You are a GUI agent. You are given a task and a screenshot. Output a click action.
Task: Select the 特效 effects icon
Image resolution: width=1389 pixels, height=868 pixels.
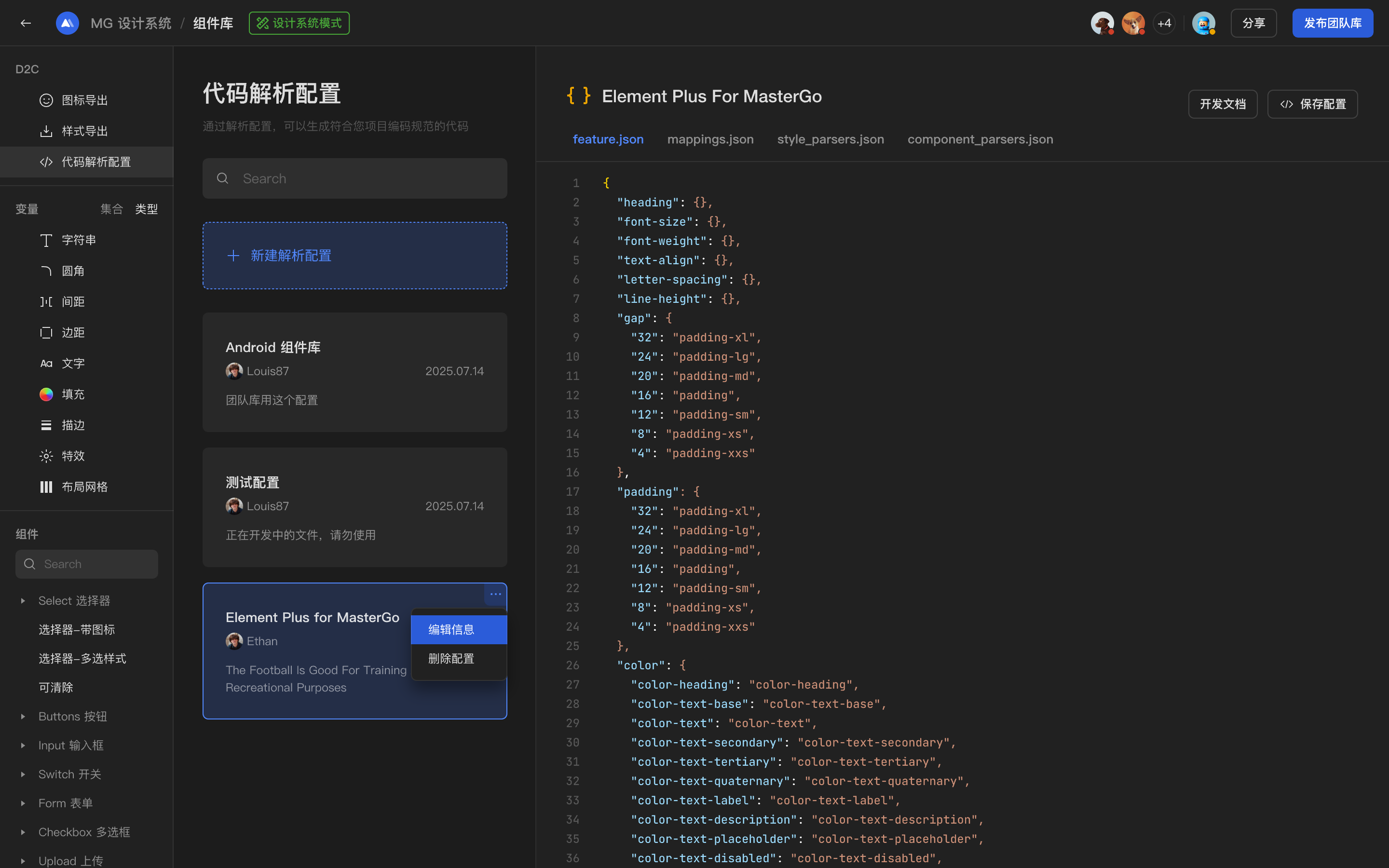click(46, 456)
